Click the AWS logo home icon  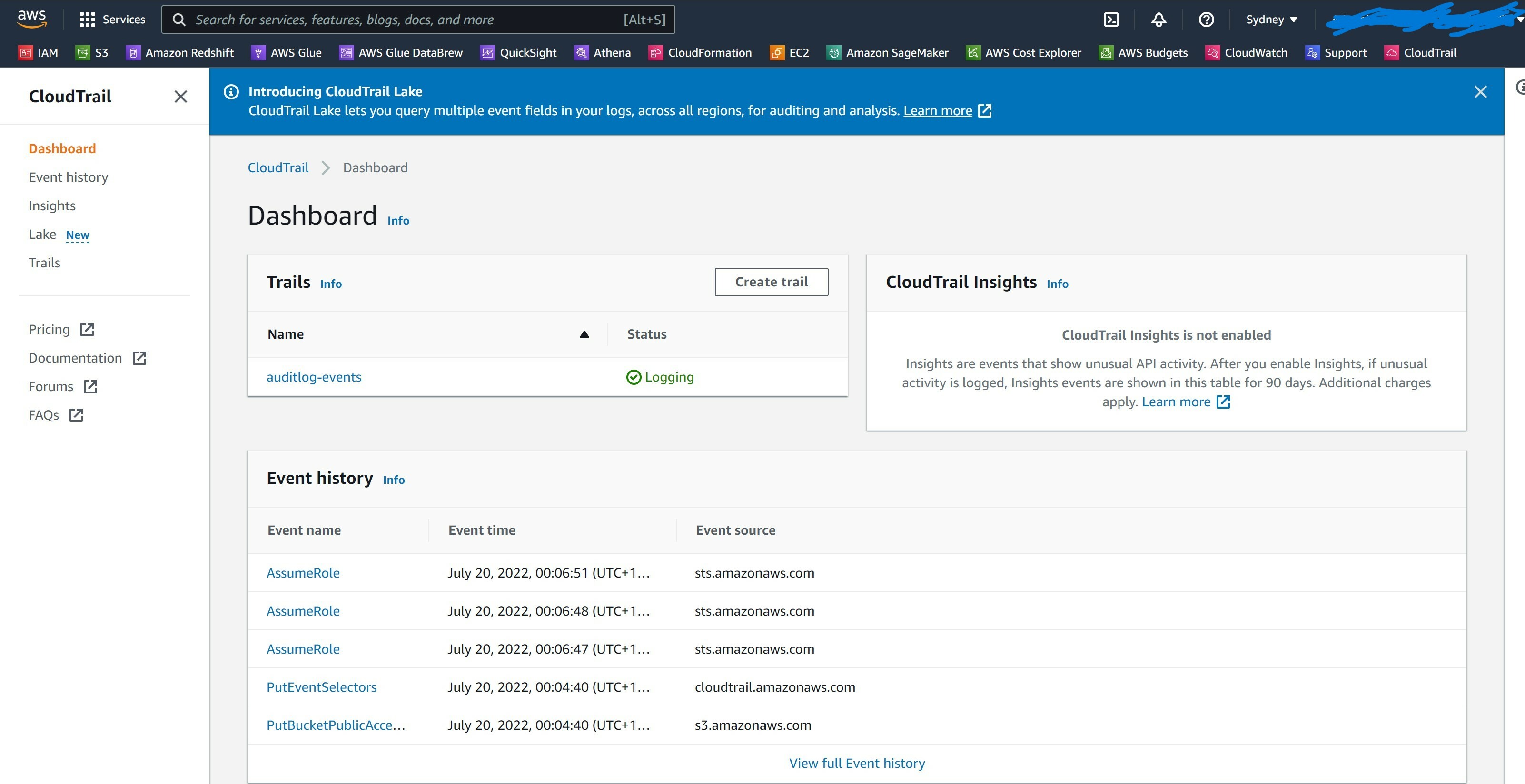click(x=31, y=19)
